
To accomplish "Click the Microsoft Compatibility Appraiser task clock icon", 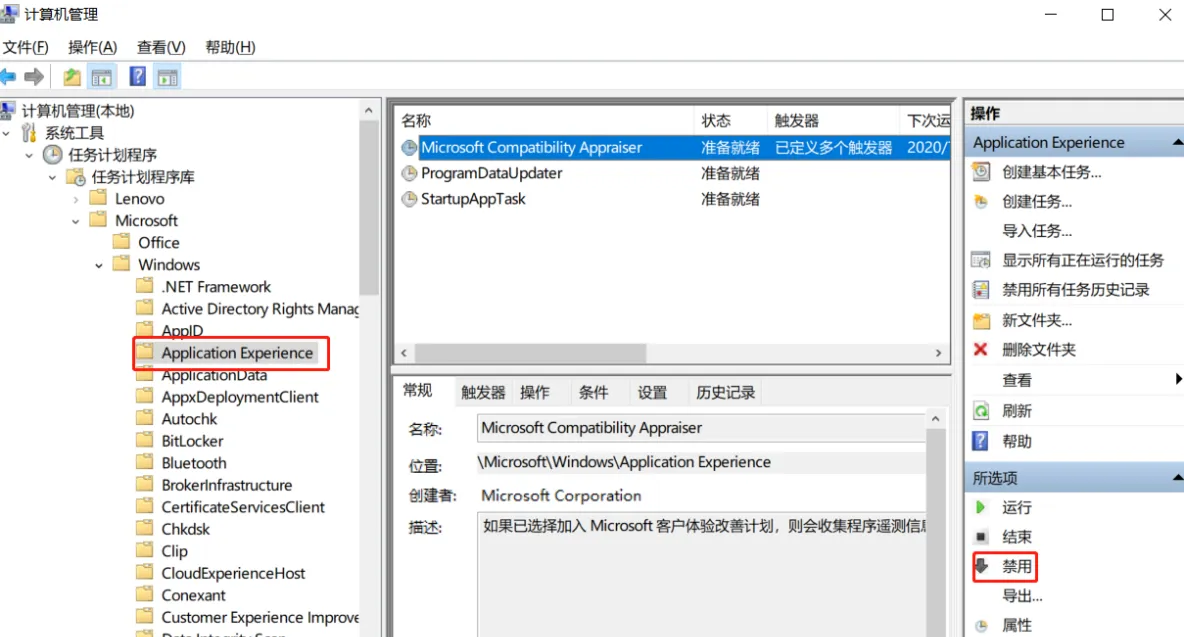I will 409,148.
